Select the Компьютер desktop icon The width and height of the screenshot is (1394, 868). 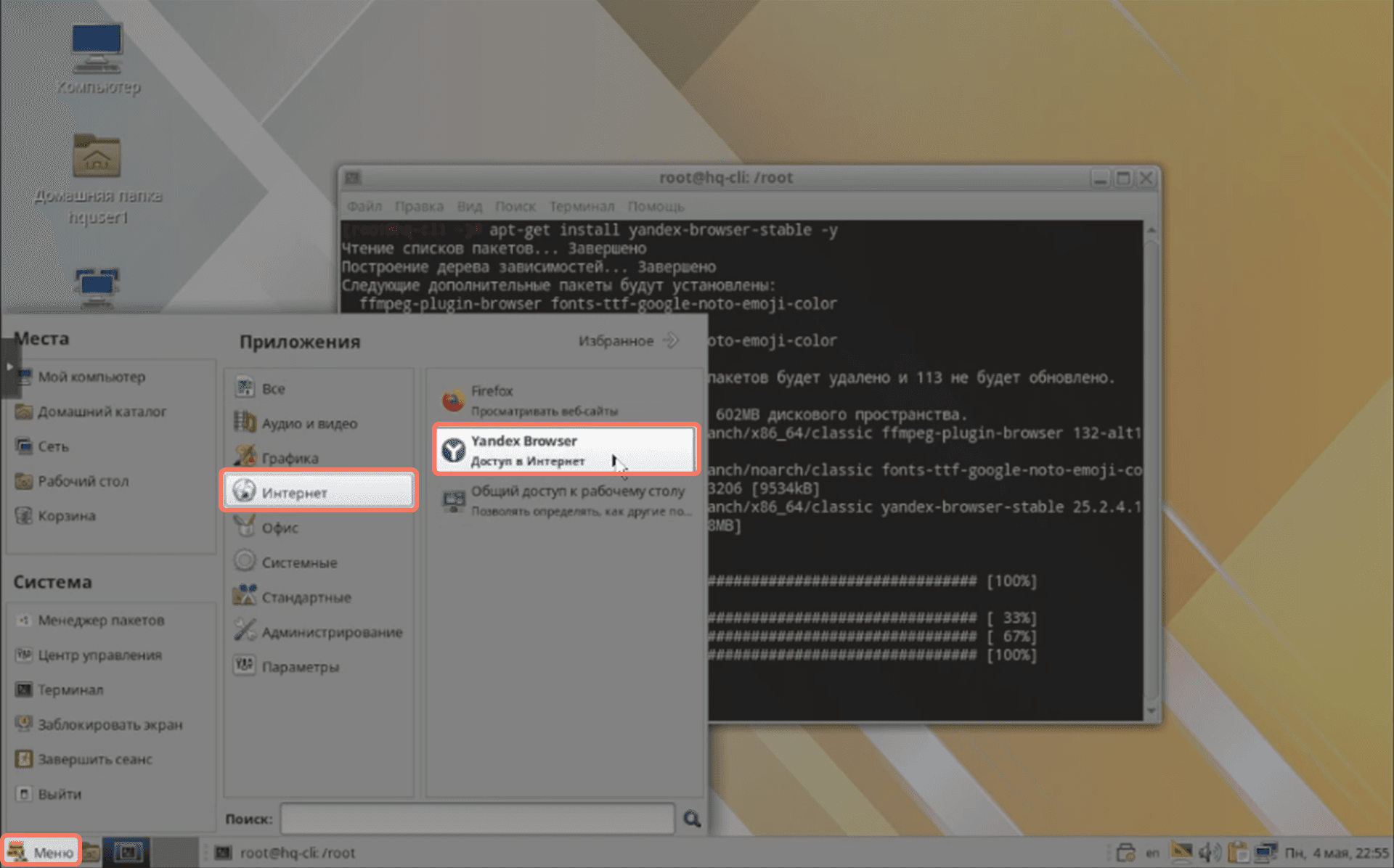click(98, 58)
